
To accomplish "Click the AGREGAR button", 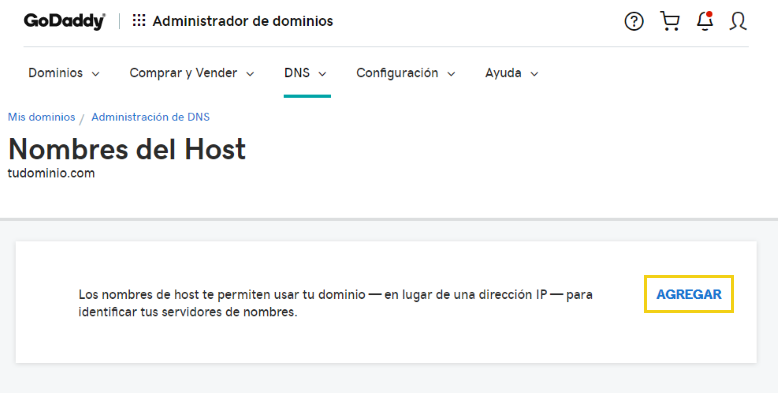I will (689, 294).
